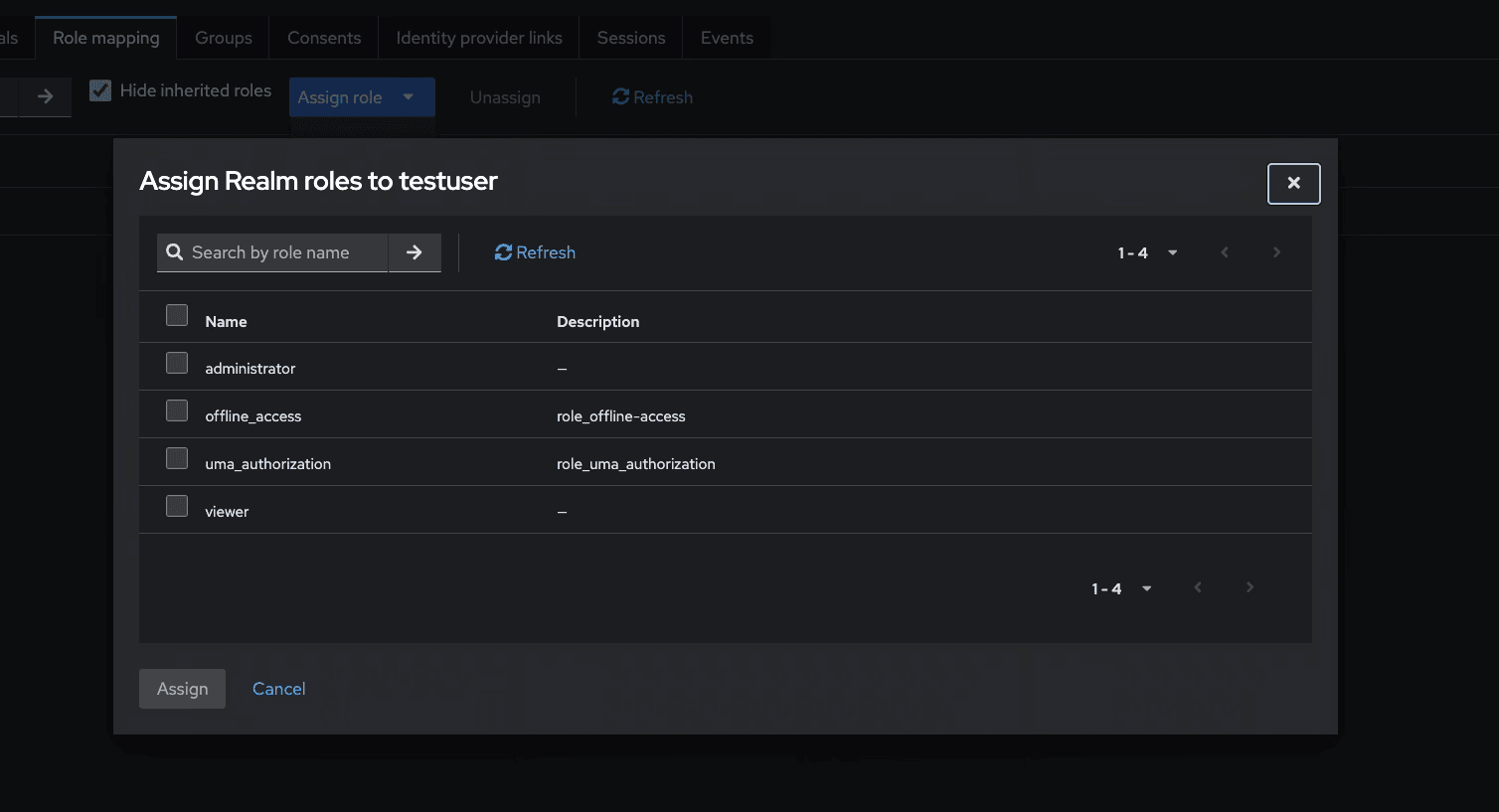The image size is (1499, 812).
Task: Switch to the Groups tab
Action: click(x=224, y=38)
